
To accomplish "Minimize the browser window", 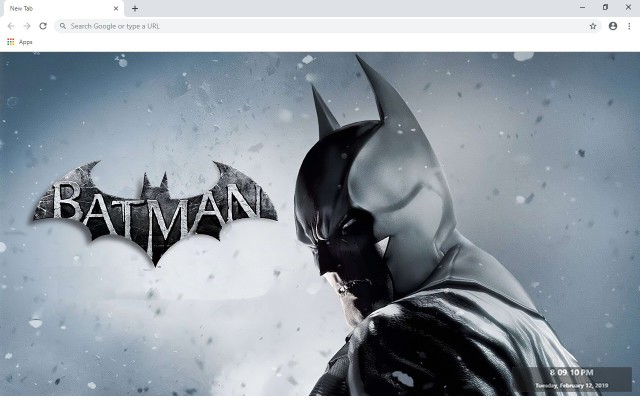I will click(x=582, y=7).
